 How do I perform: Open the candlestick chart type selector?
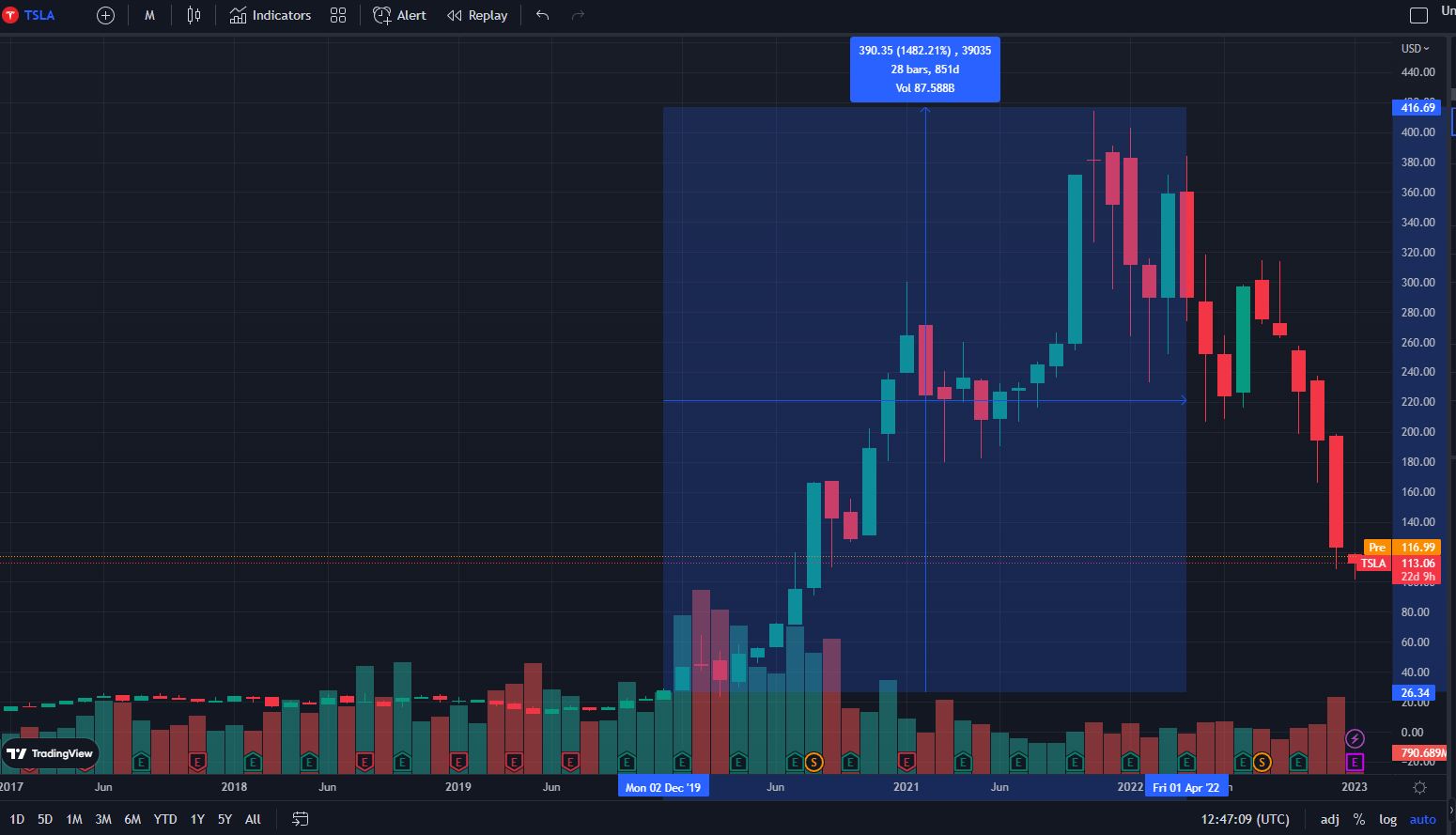coord(194,15)
